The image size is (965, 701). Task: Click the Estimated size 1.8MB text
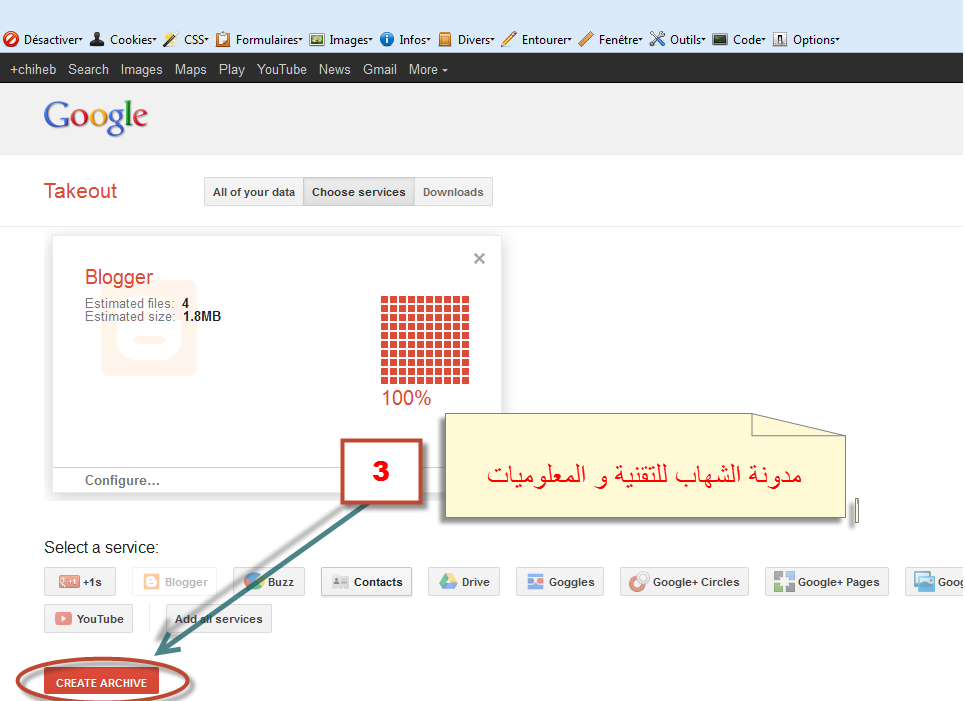[x=153, y=316]
